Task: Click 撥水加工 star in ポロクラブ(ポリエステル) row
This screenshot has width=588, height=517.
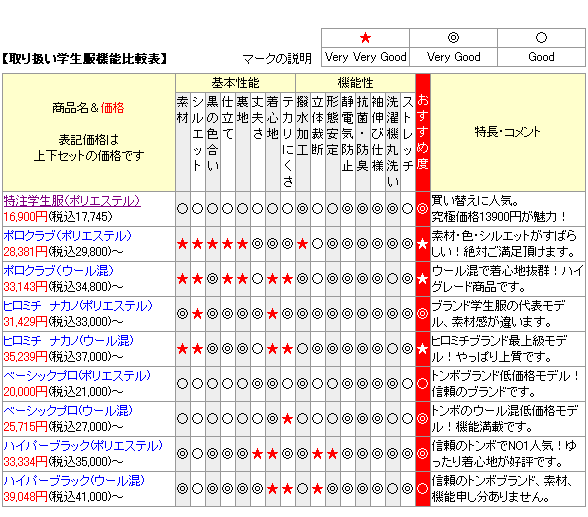Action: pos(303,244)
